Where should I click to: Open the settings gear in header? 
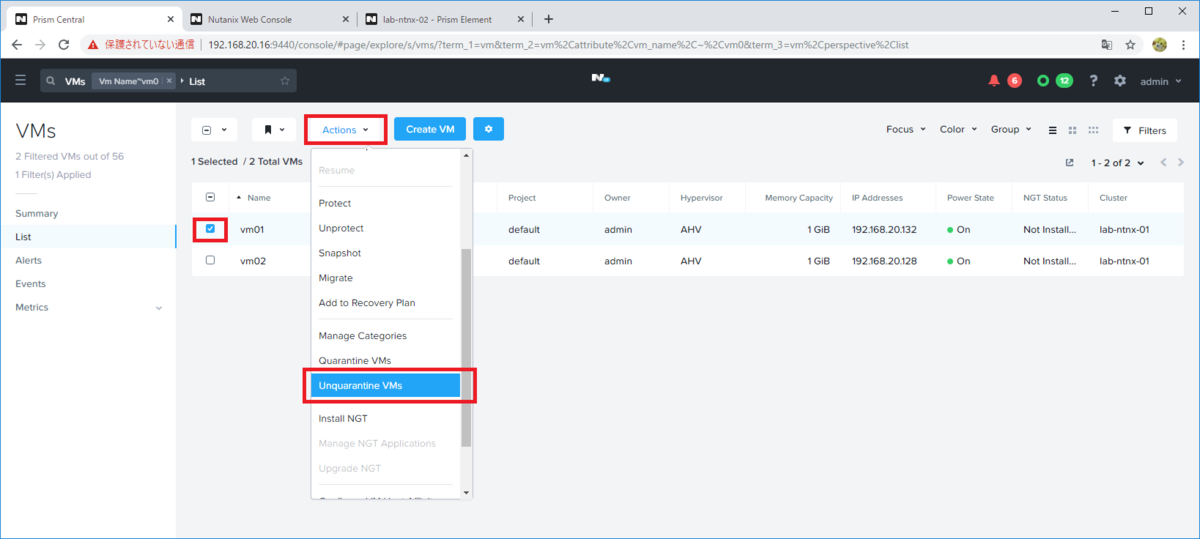(x=1120, y=81)
